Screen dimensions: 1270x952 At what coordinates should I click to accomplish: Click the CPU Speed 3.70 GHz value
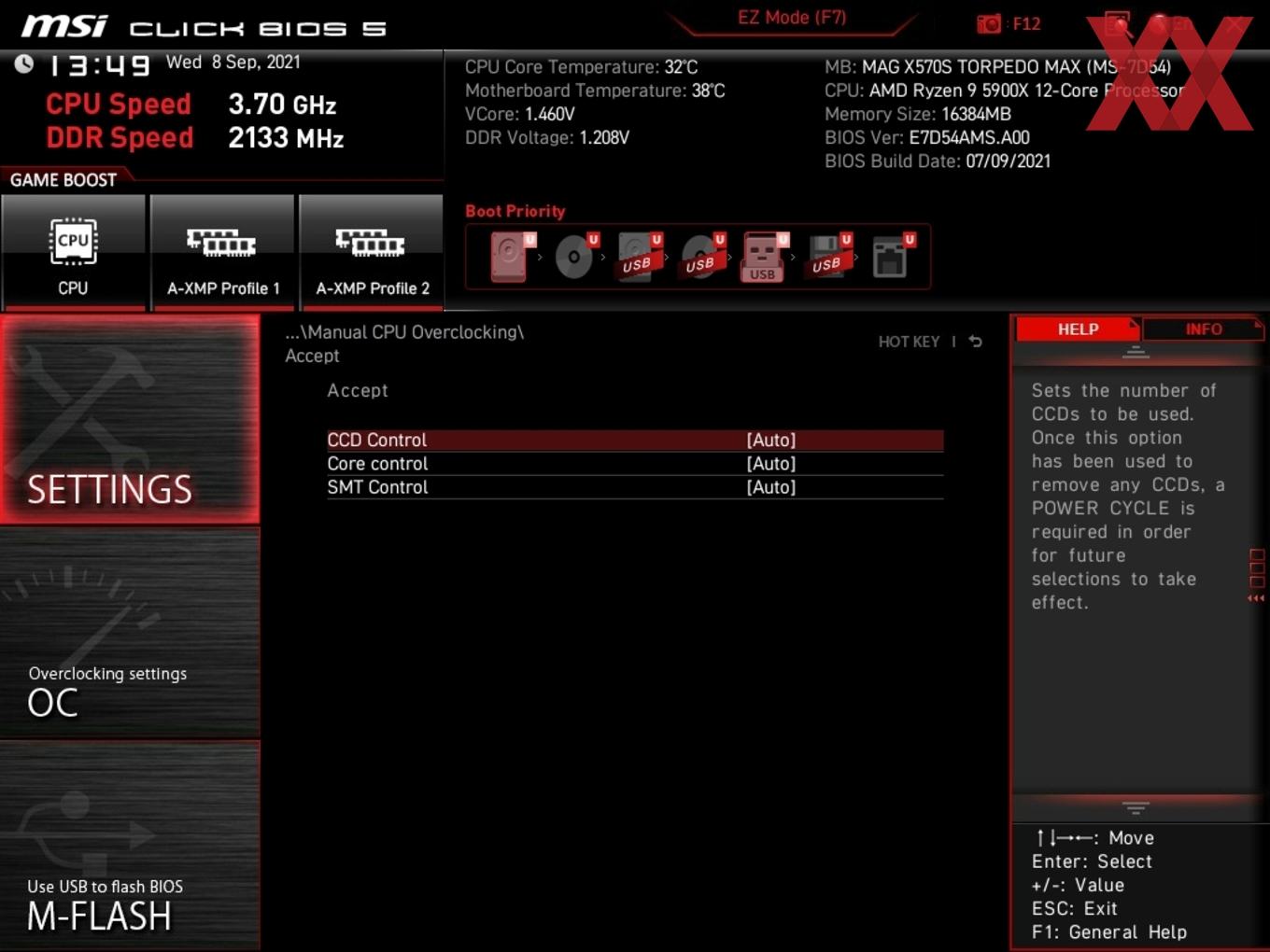[x=282, y=105]
